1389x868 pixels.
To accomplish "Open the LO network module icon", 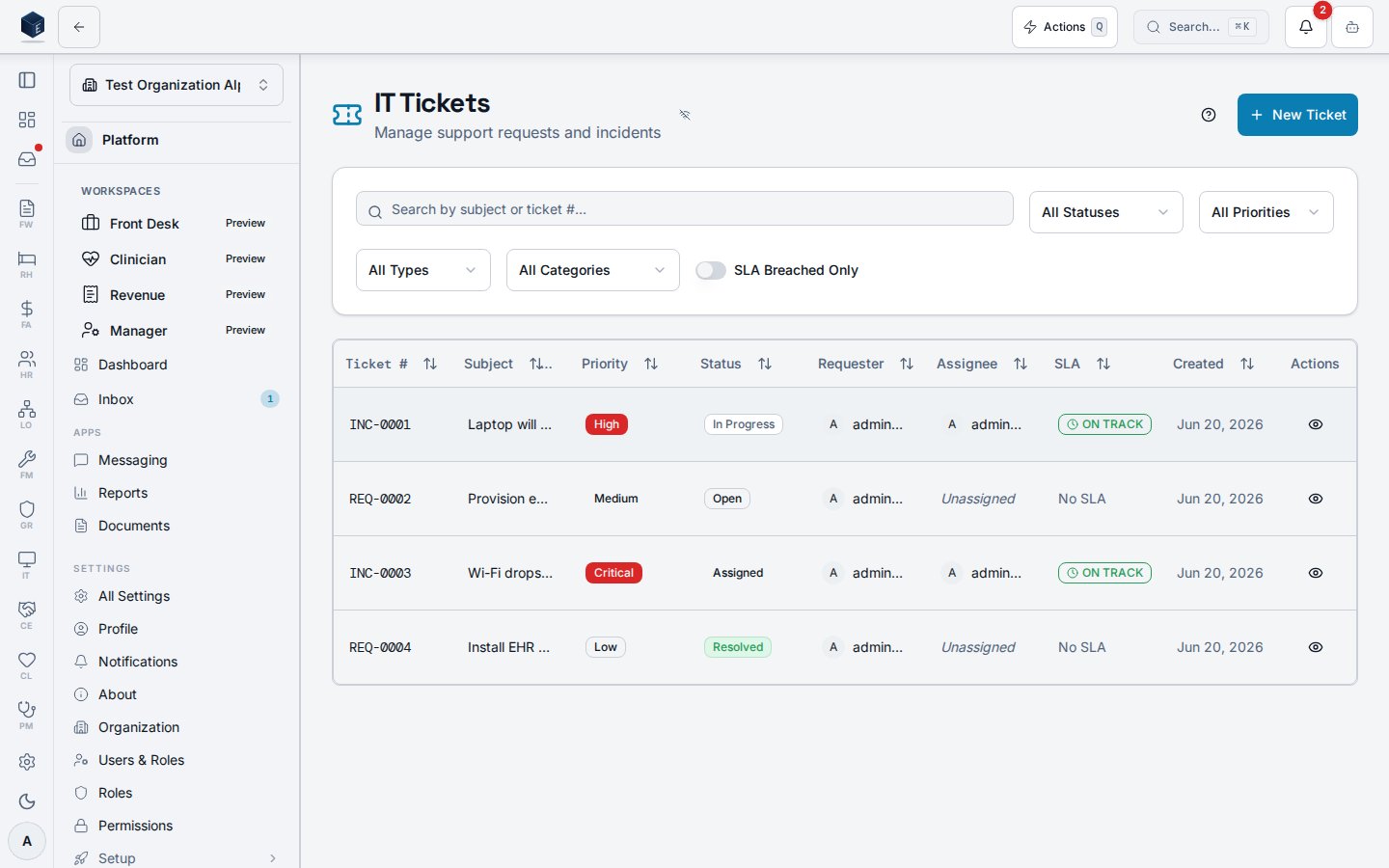I will [27, 414].
